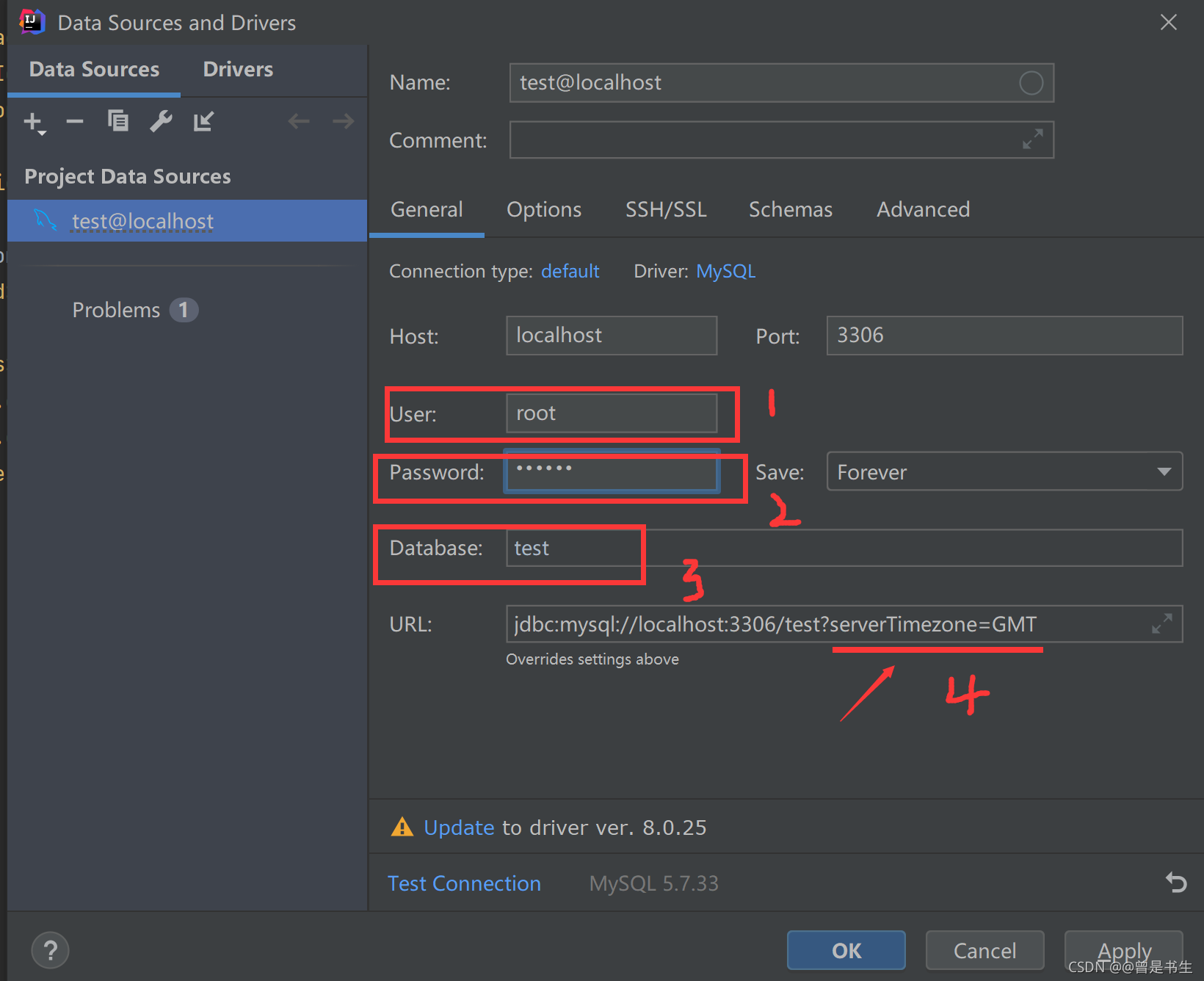Open help via the question mark button

[50, 950]
